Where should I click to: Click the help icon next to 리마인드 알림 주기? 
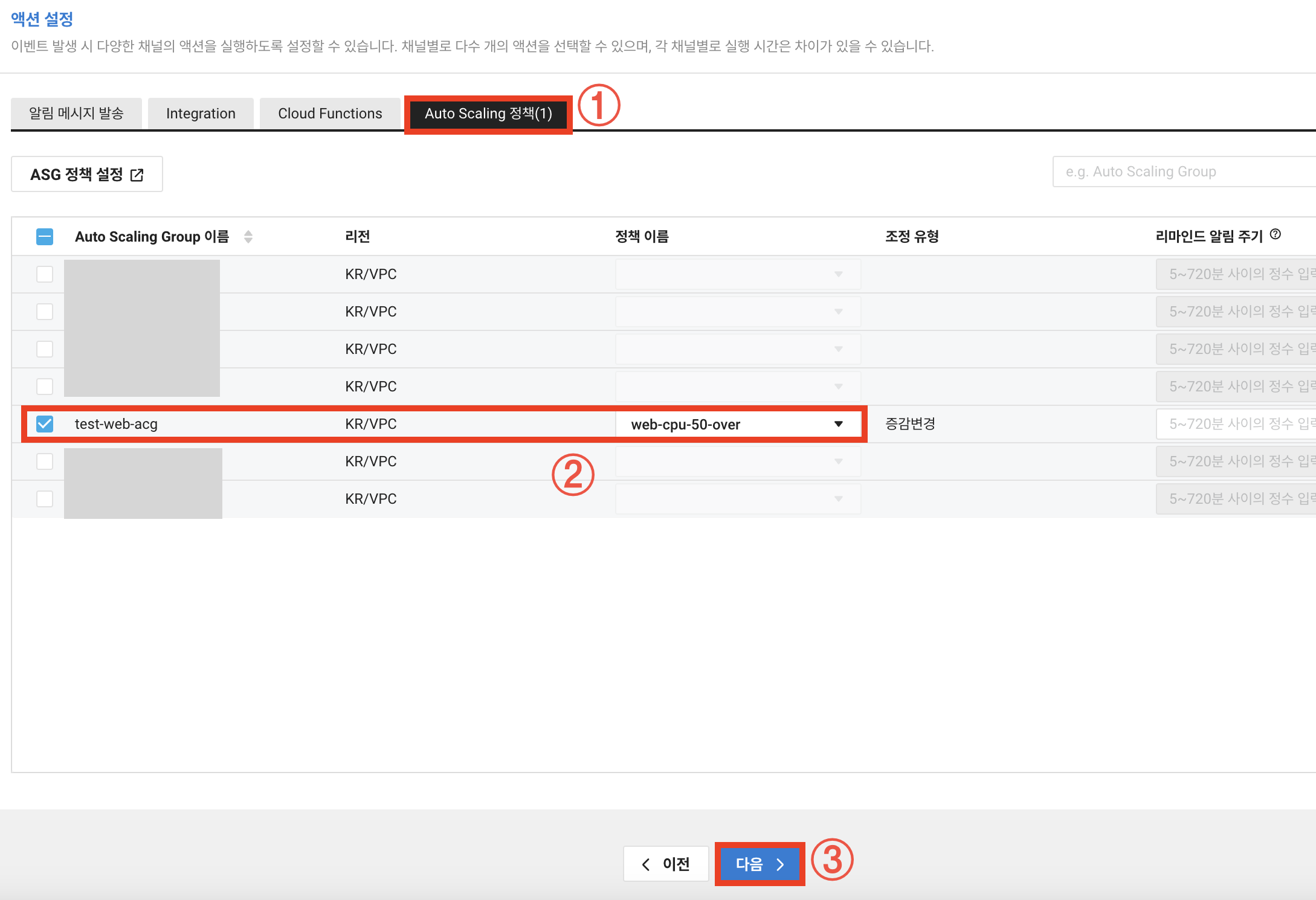(x=1275, y=234)
